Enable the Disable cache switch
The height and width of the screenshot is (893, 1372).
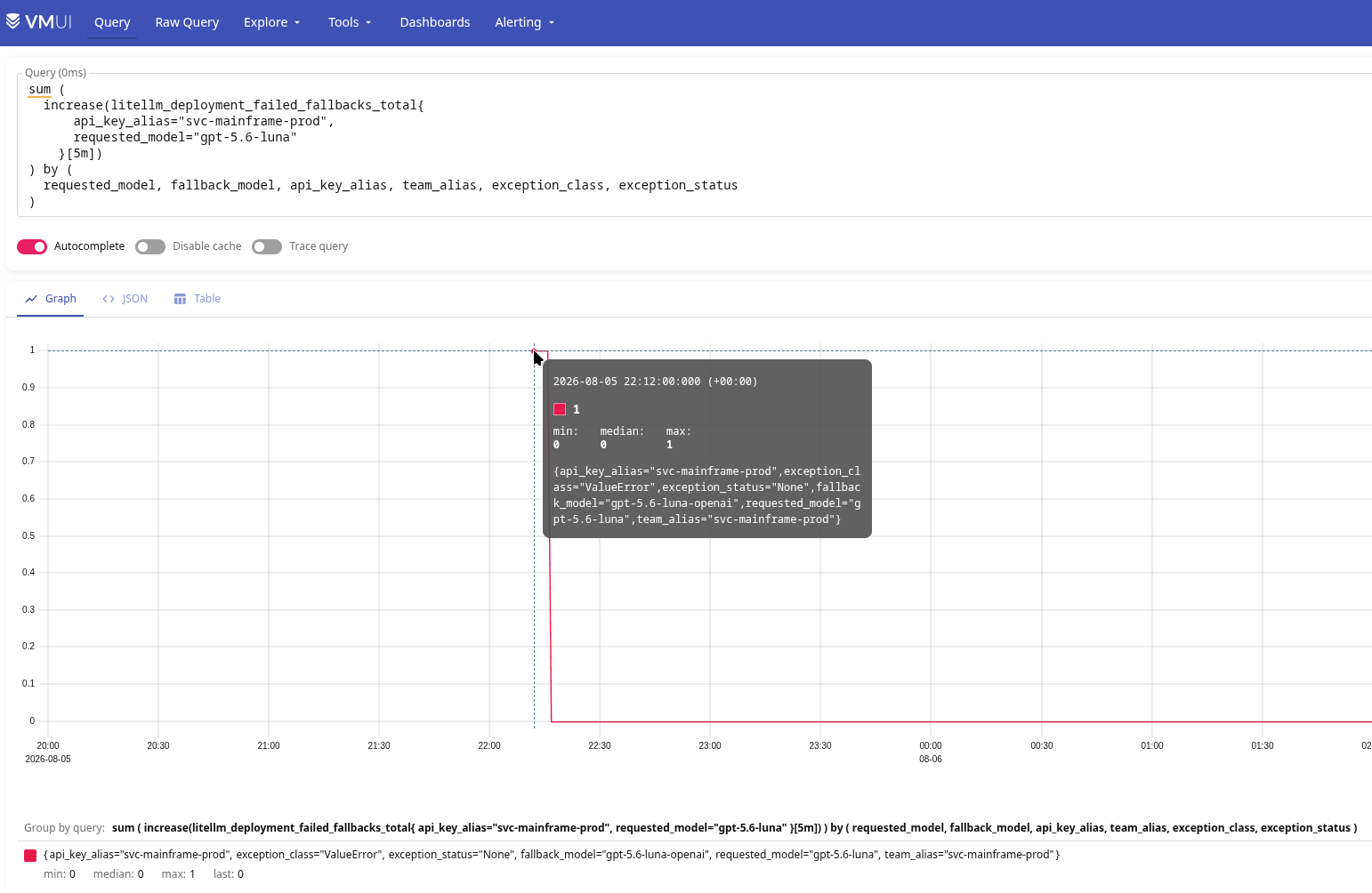150,246
